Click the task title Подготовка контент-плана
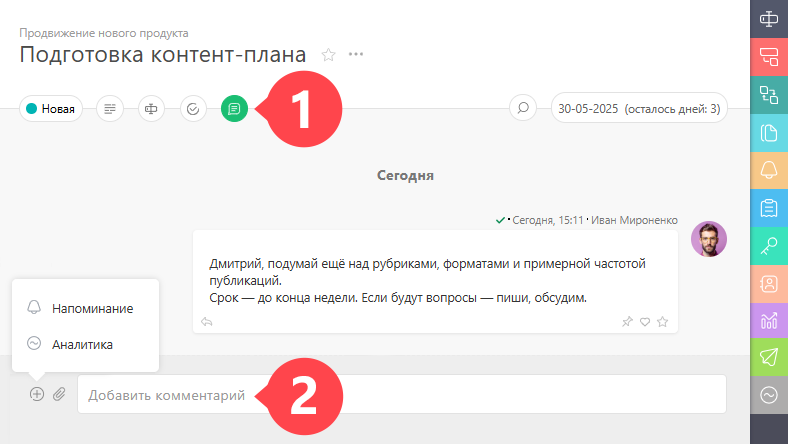The width and height of the screenshot is (788, 444). 163,54
